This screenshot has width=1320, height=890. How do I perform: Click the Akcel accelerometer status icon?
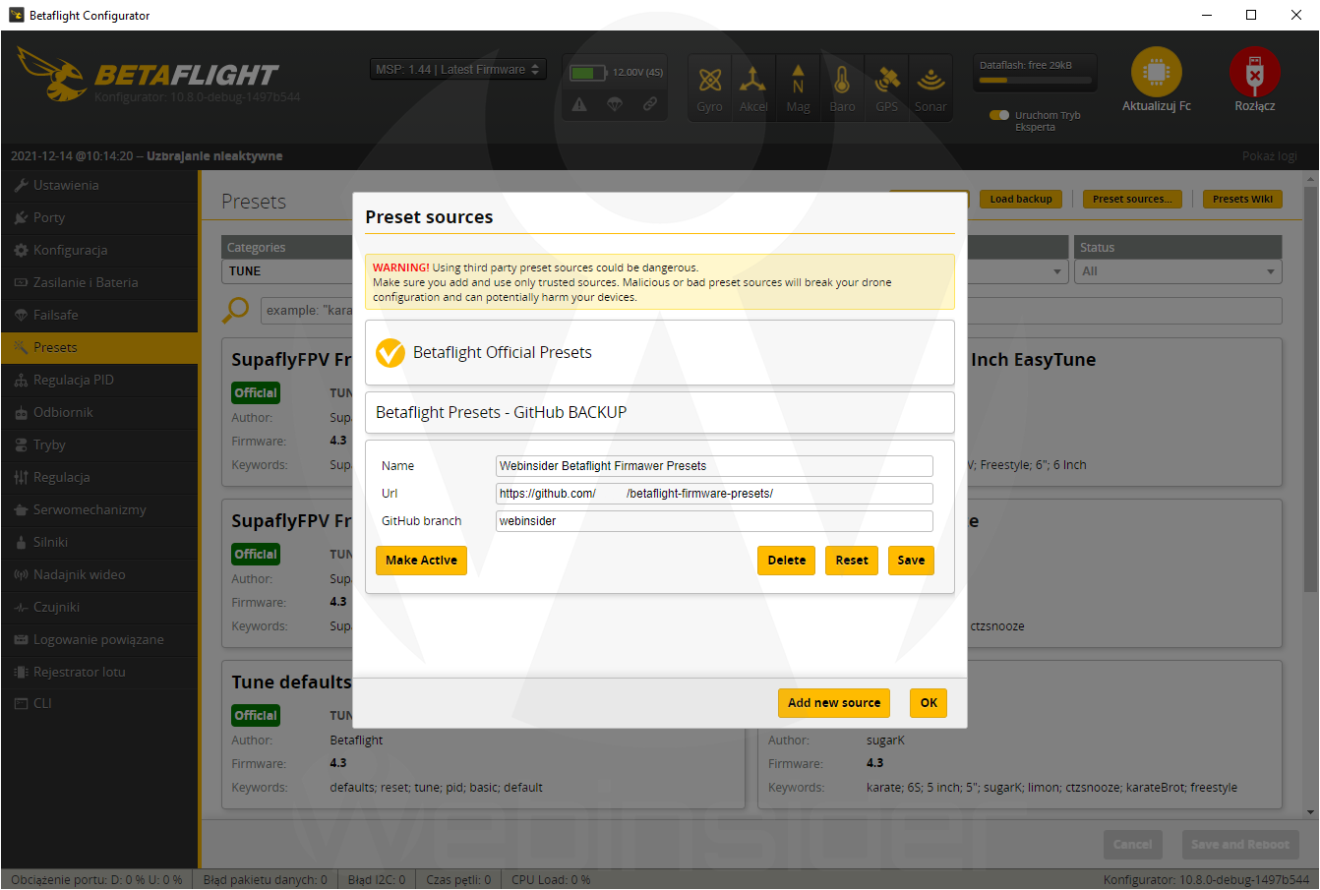pyautogui.click(x=753, y=80)
